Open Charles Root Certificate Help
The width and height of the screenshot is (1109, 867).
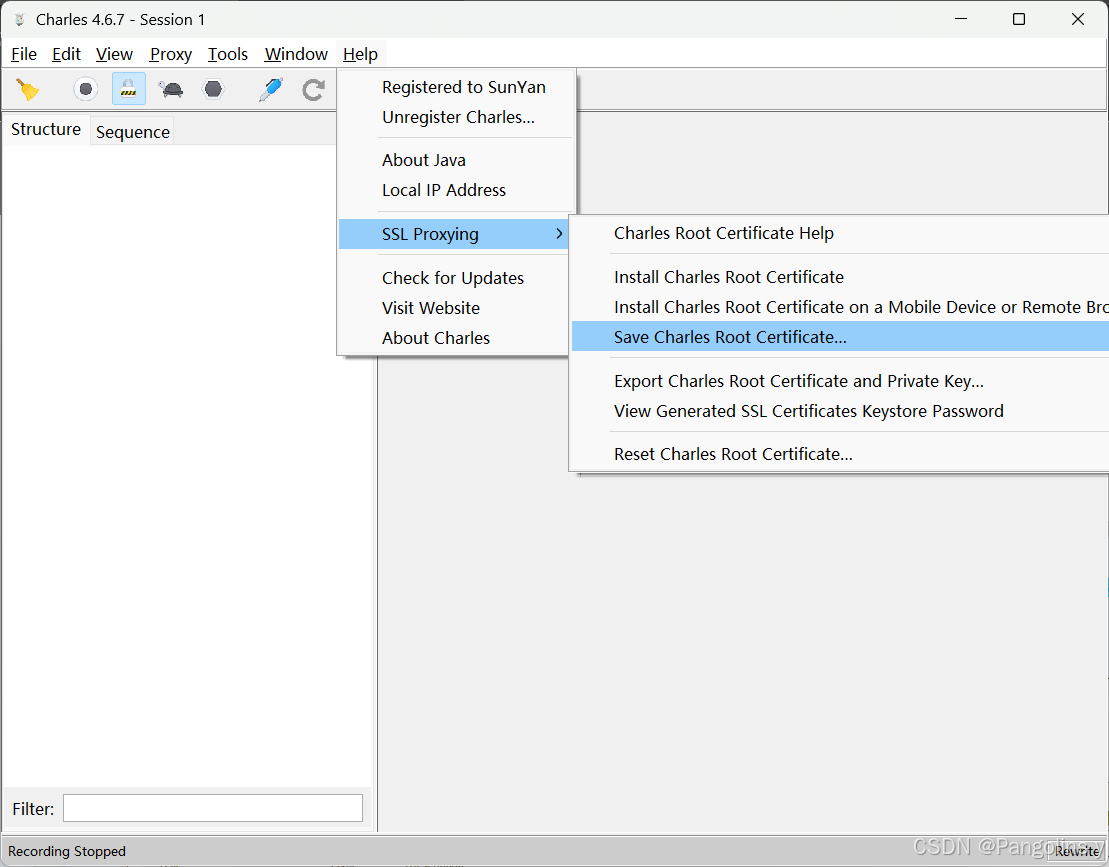coord(840,233)
